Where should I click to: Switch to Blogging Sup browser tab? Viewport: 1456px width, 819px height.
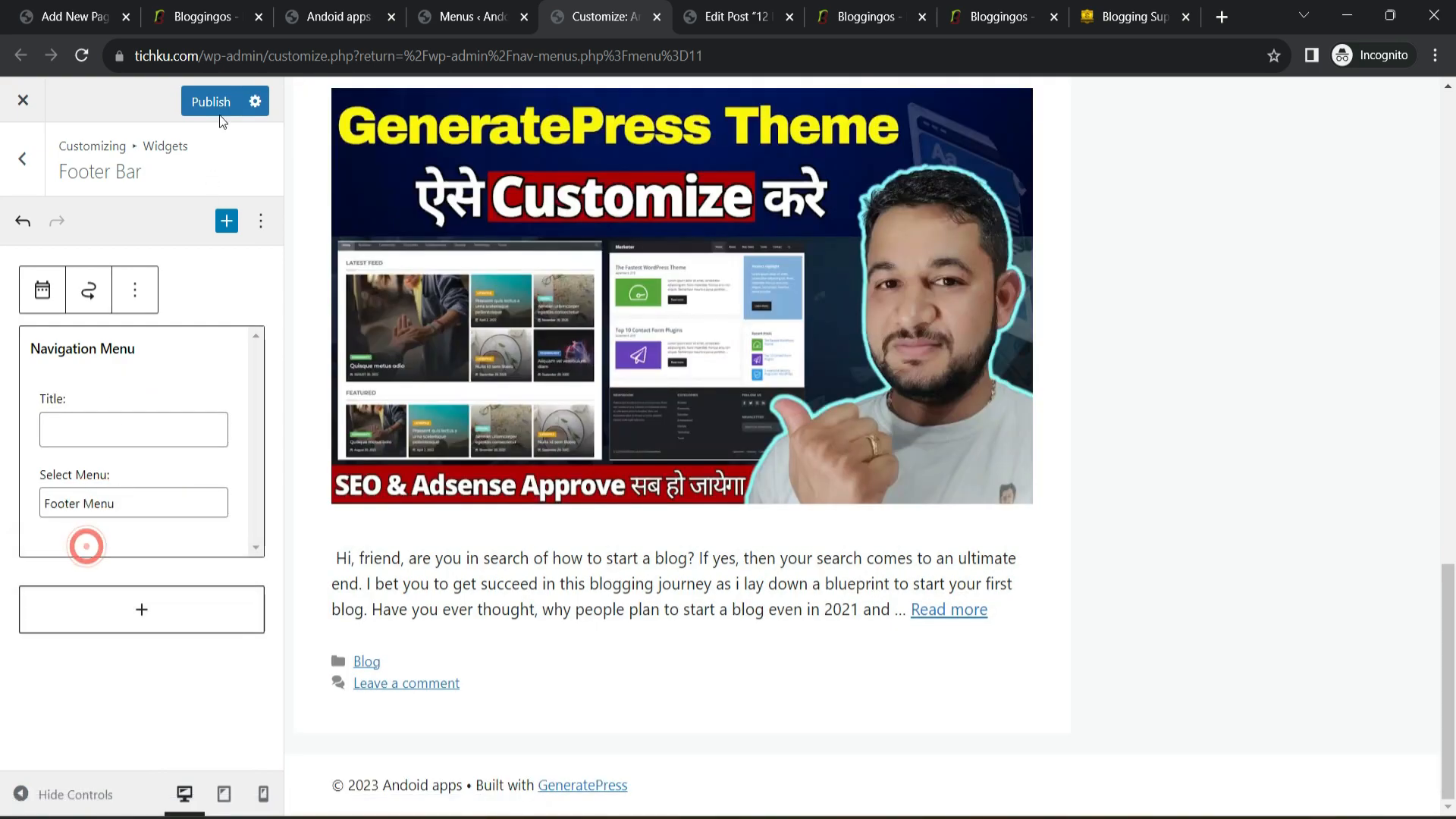(1134, 17)
